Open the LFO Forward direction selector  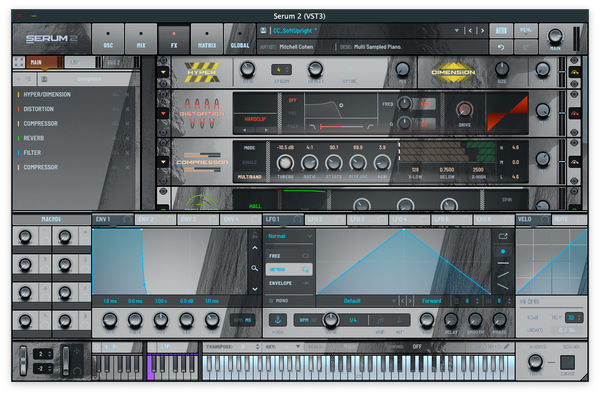click(432, 301)
